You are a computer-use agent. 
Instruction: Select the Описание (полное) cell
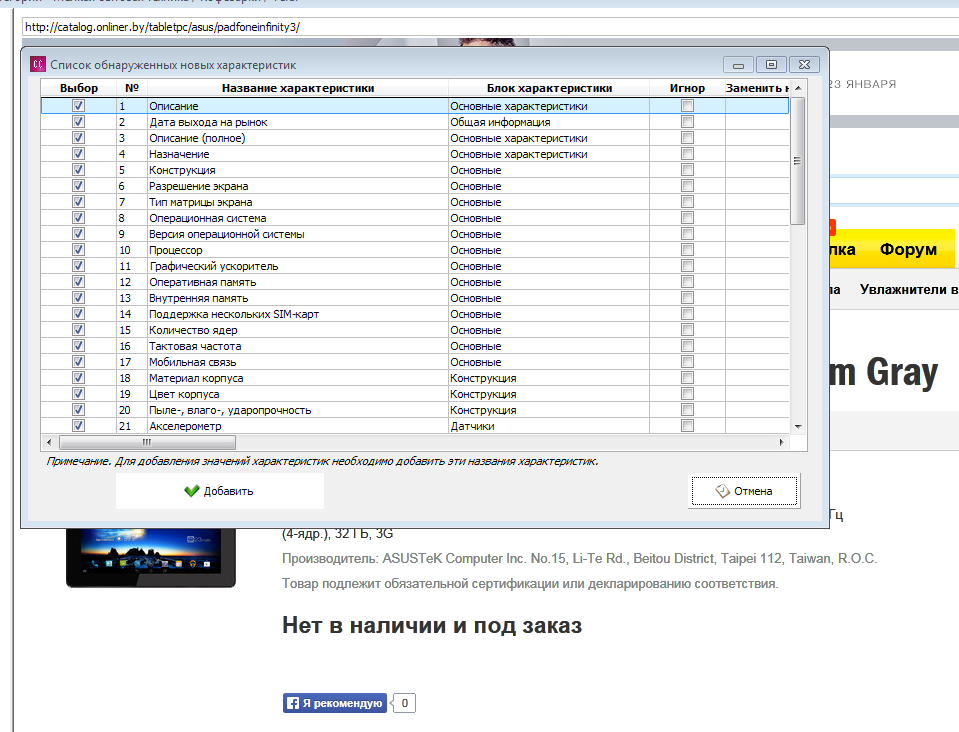(x=297, y=138)
